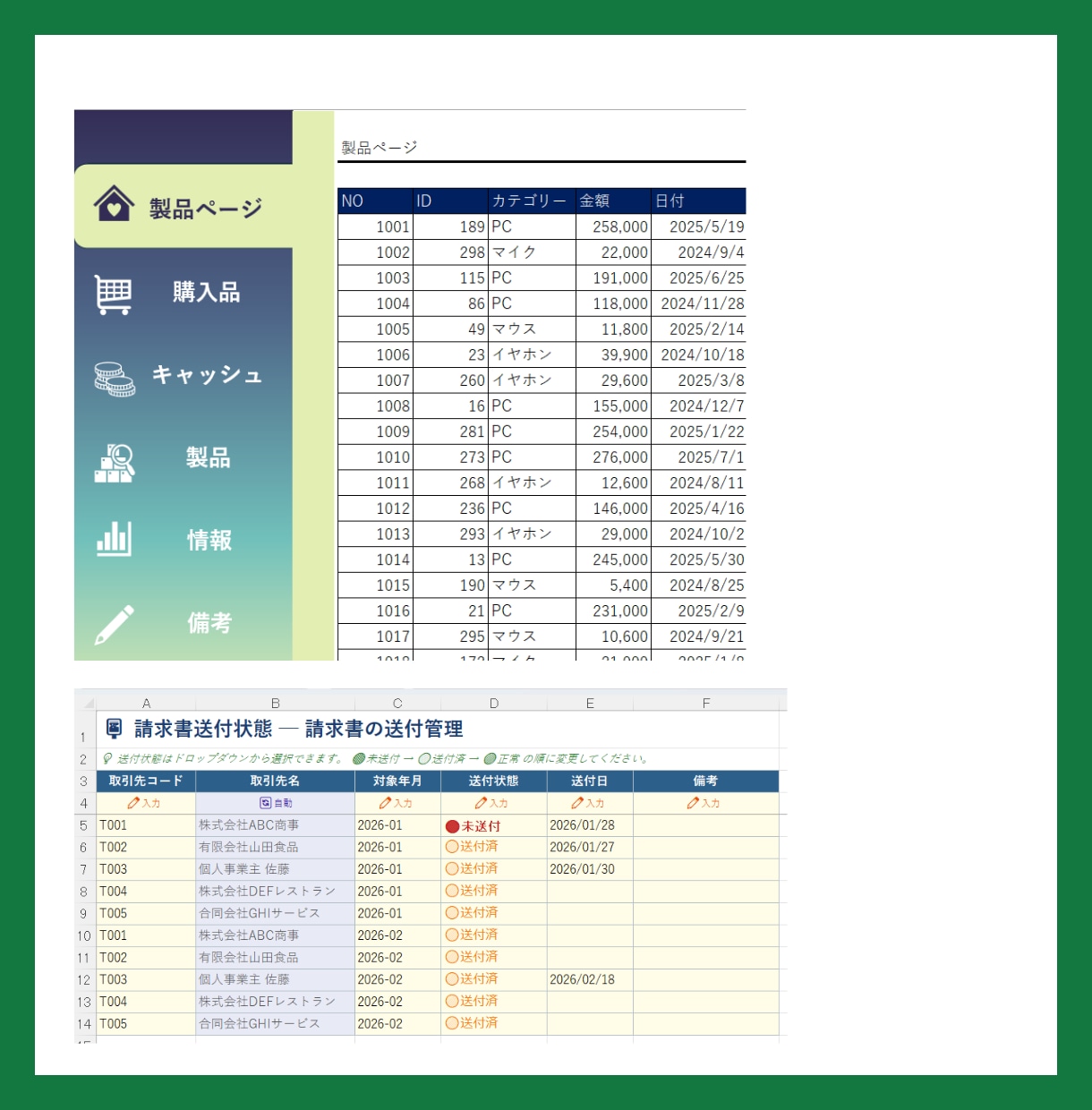Open 送付済 status cell for 株式会社DEFレストラン row 8
The width and height of the screenshot is (1092, 1110).
pos(493,891)
